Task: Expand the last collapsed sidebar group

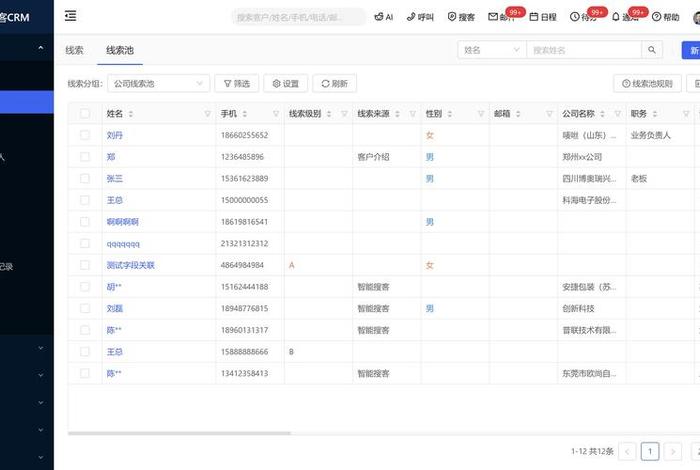Action: click(41, 457)
